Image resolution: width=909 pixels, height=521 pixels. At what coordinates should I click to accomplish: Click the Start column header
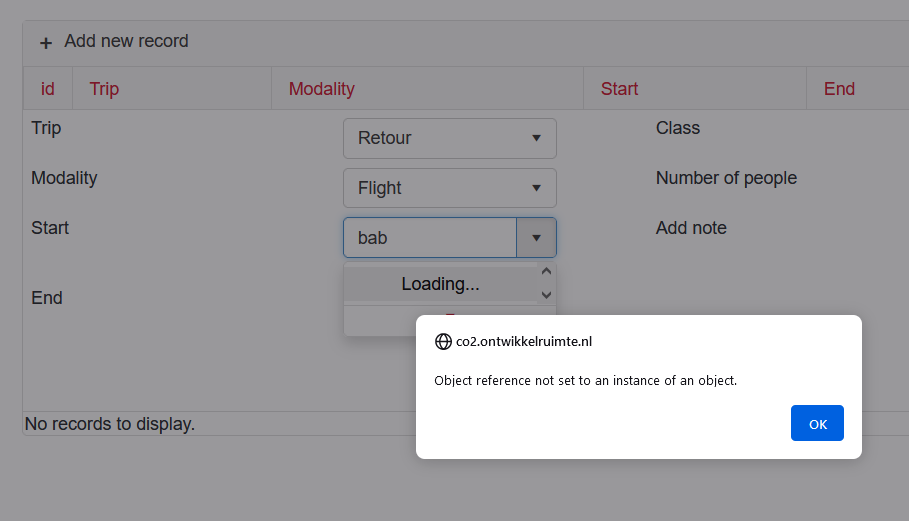tap(619, 89)
